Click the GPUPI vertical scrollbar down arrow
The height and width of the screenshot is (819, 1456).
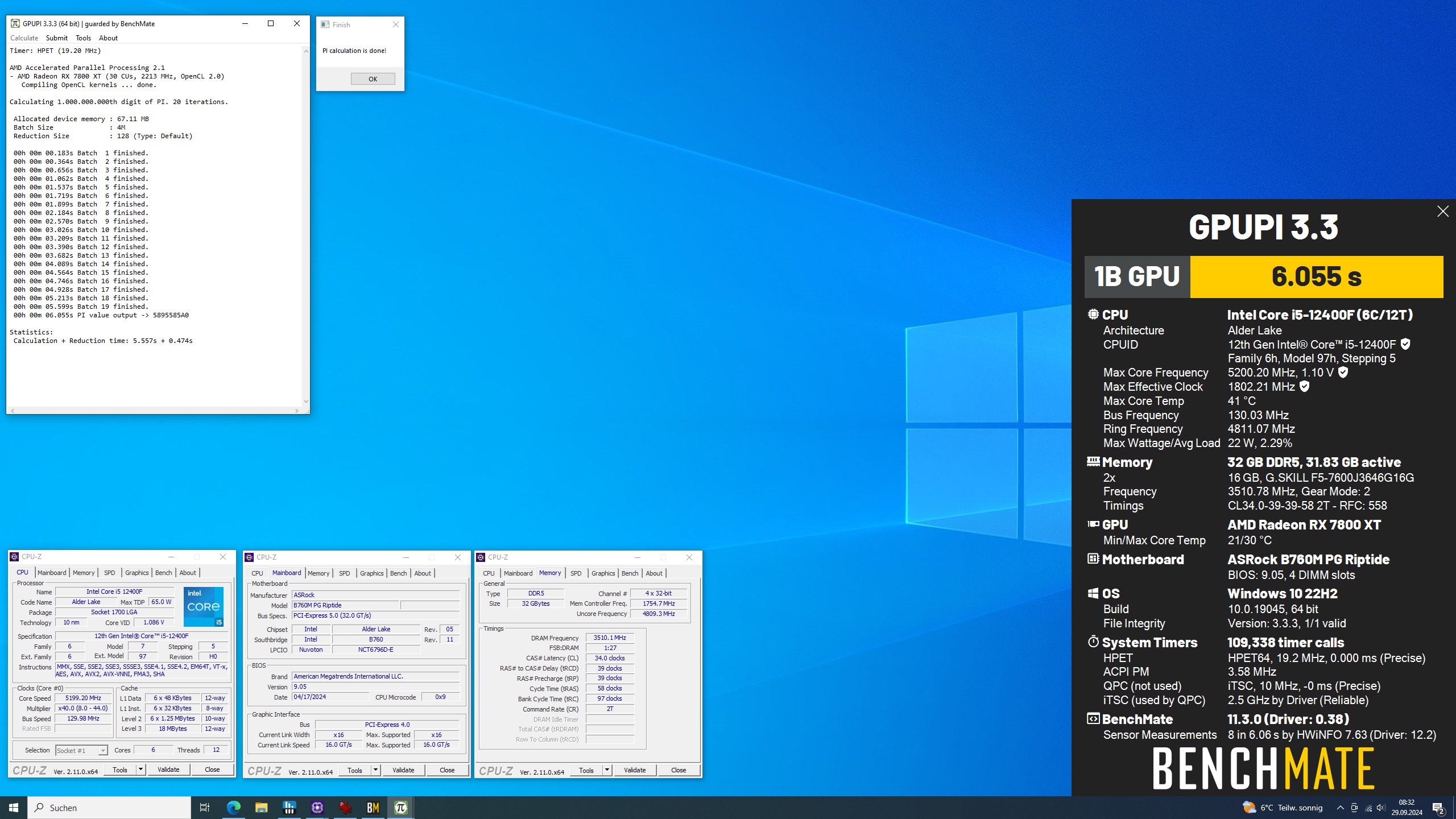pos(306,402)
